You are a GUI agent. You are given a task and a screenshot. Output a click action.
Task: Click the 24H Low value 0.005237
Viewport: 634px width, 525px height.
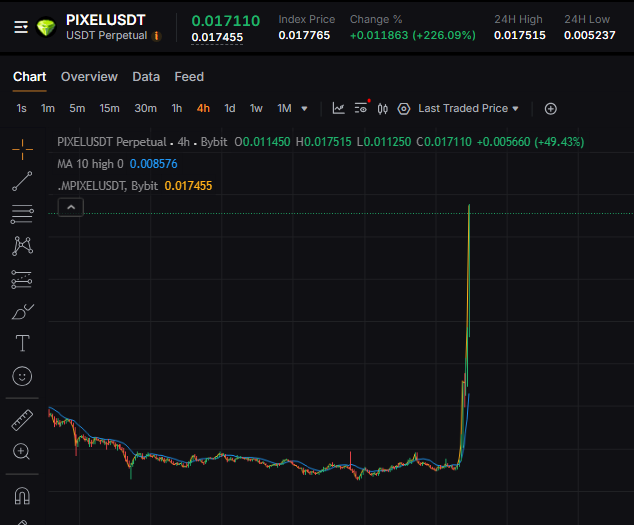coord(590,36)
